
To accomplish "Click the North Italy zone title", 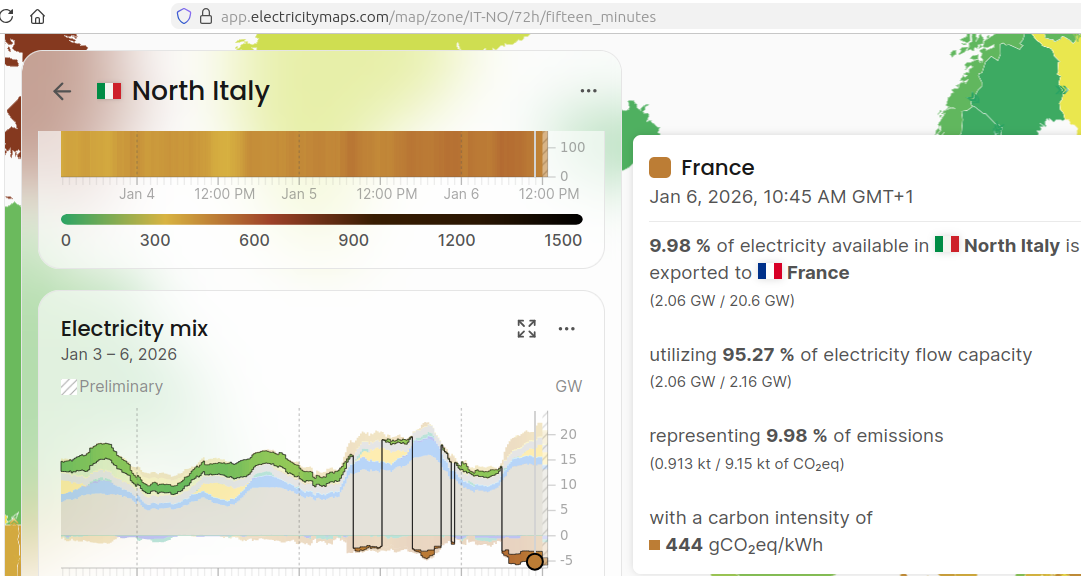I will pyautogui.click(x=201, y=91).
